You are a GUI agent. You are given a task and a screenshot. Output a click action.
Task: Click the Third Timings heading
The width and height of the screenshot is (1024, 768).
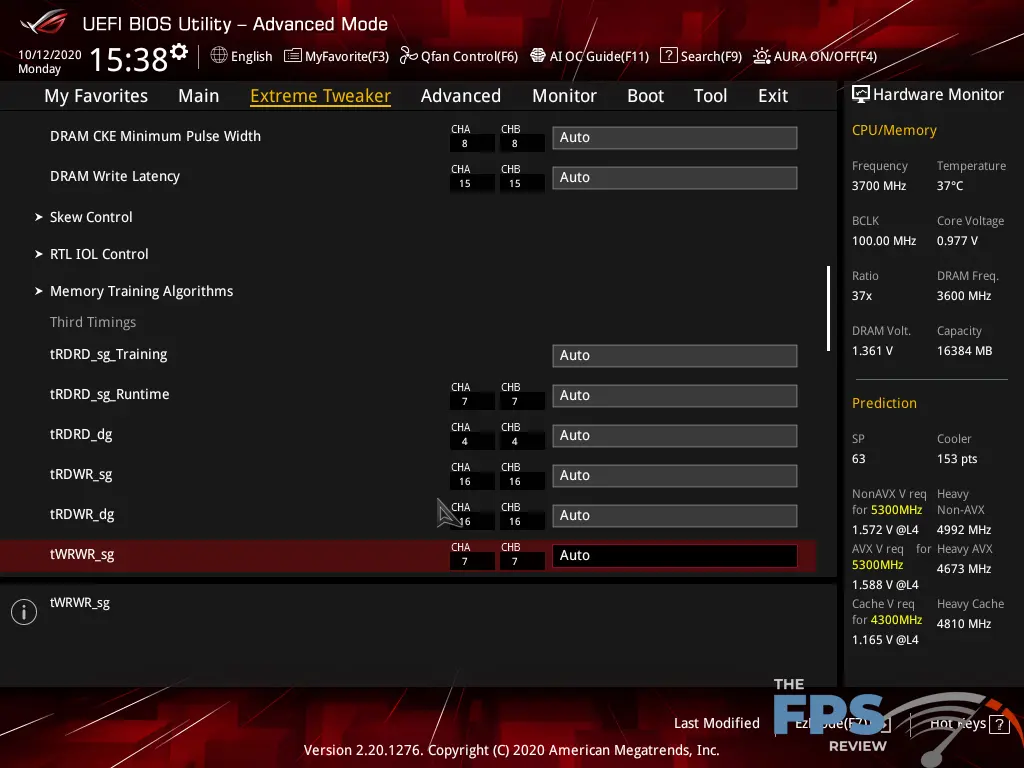pos(93,322)
